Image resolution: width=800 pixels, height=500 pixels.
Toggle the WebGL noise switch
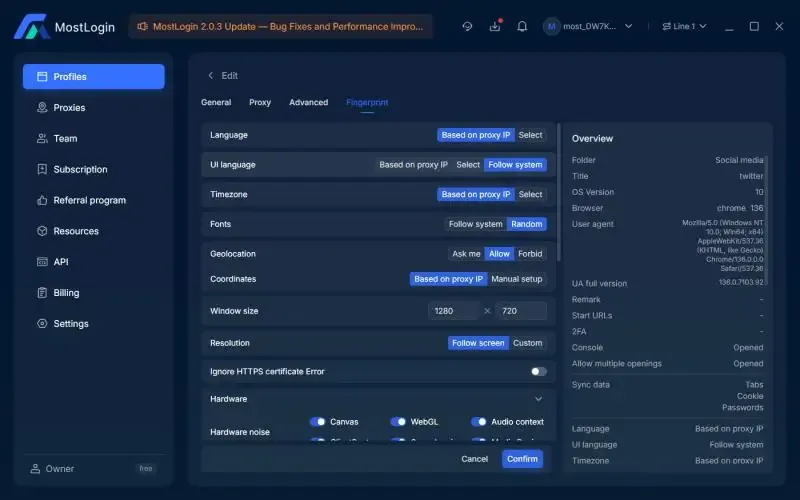click(x=398, y=421)
